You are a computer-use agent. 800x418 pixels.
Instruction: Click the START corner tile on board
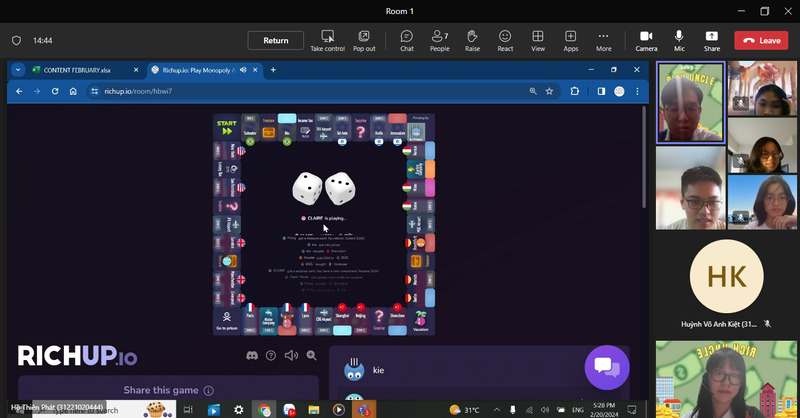[x=227, y=127]
